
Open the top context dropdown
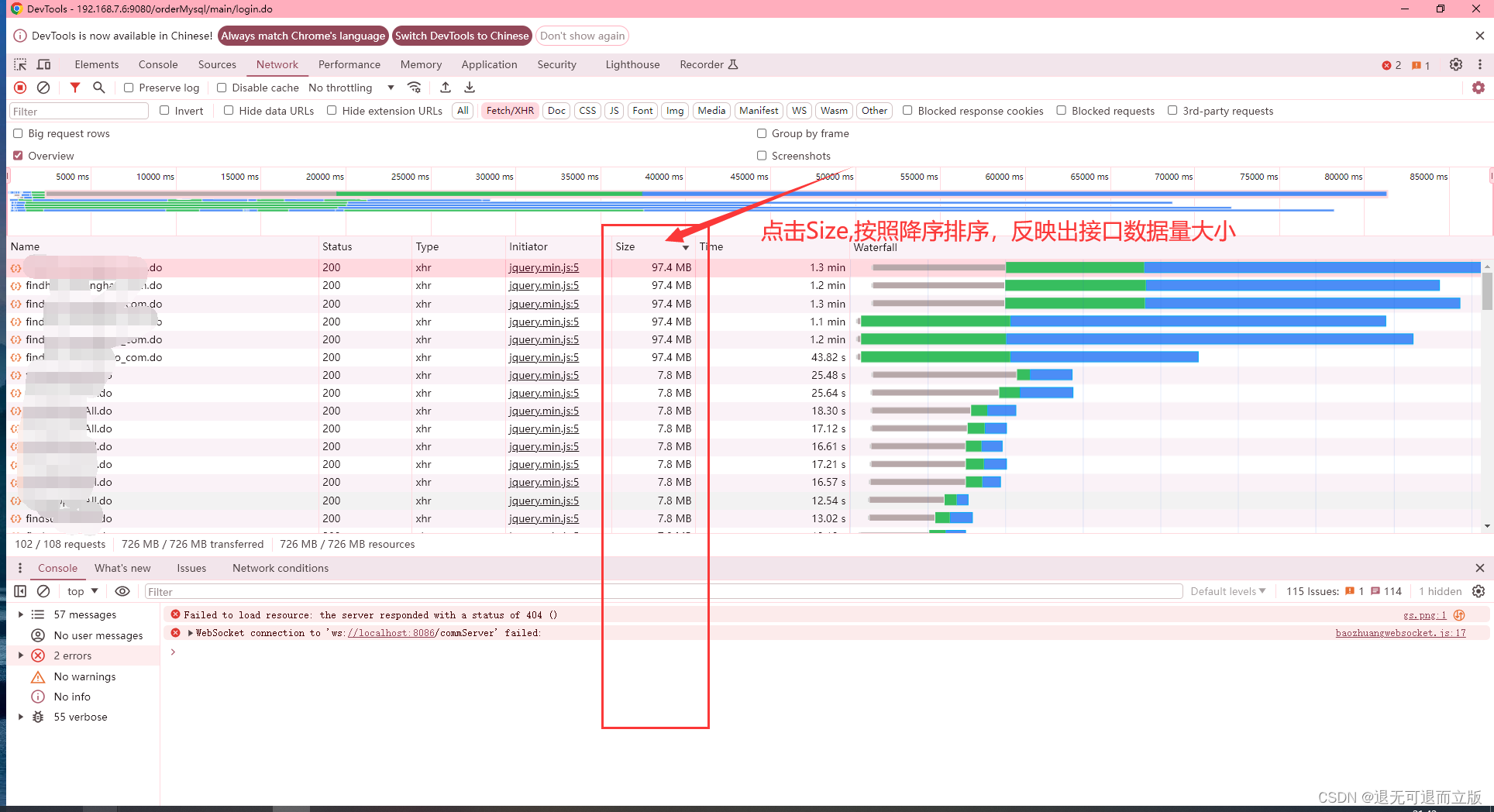(x=82, y=591)
